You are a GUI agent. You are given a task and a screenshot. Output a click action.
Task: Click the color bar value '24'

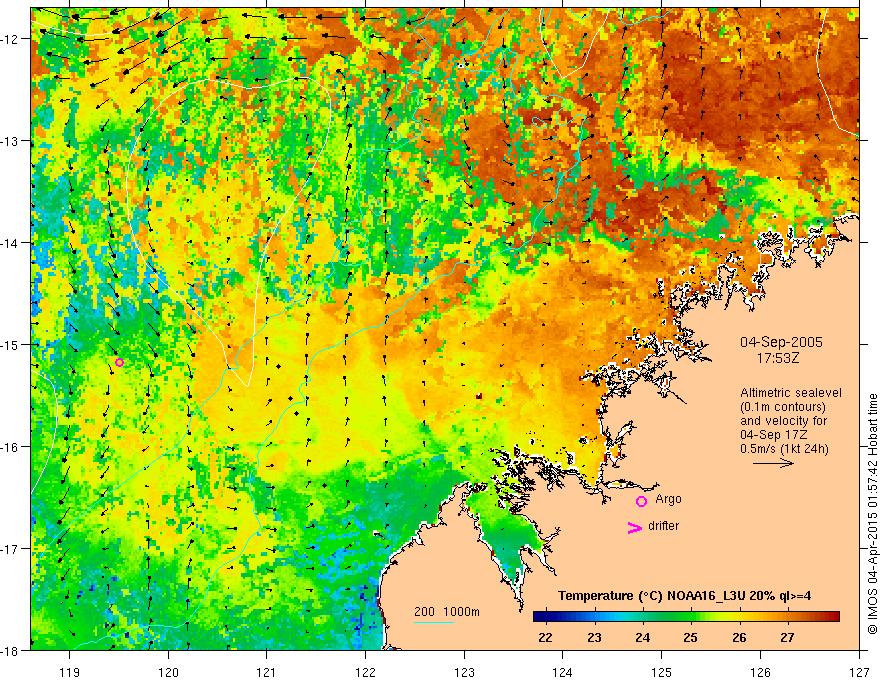click(643, 637)
